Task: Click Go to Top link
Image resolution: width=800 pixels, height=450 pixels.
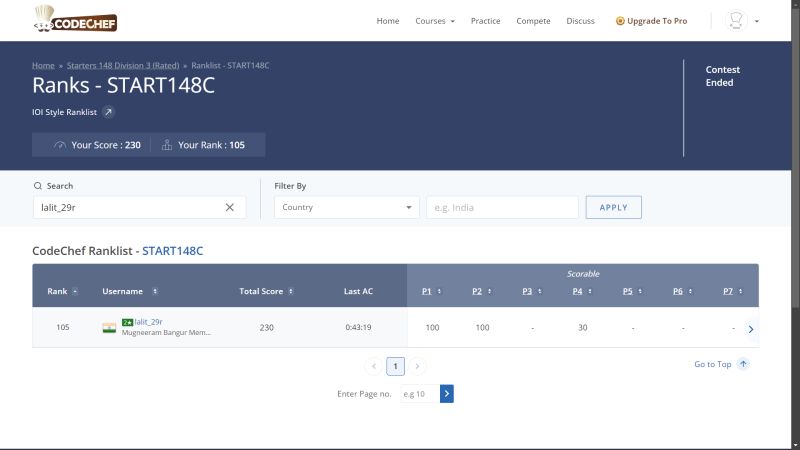Action: pyautogui.click(x=713, y=364)
